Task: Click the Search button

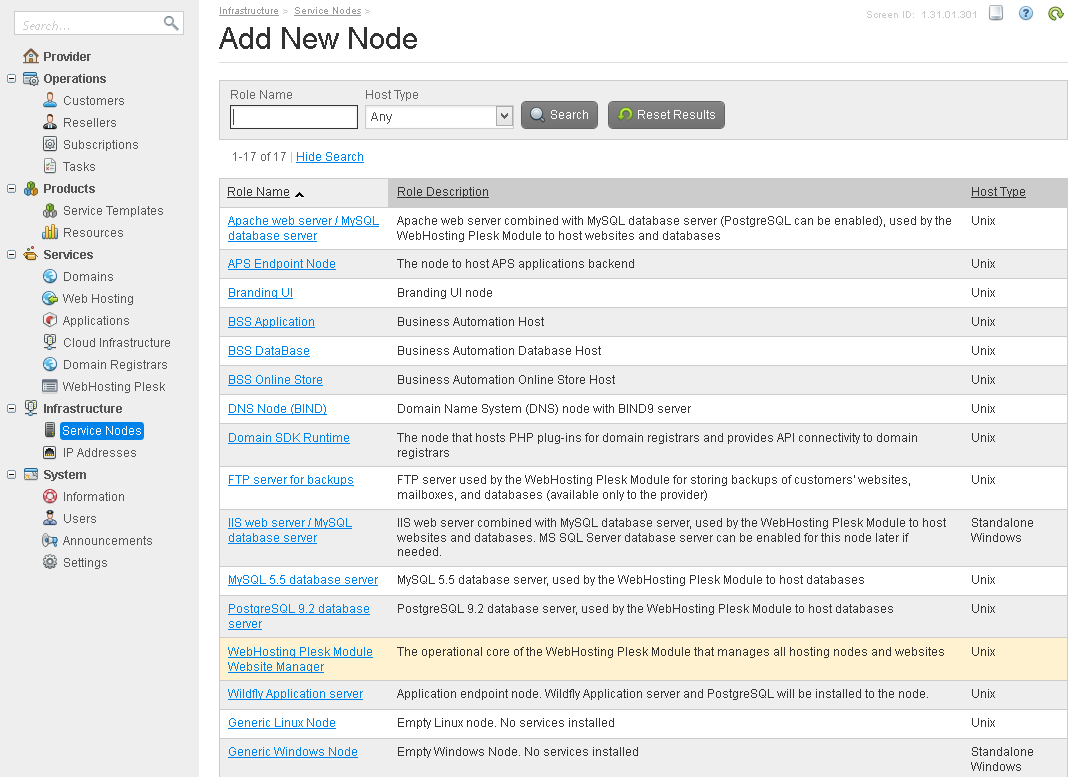Action: (x=559, y=115)
